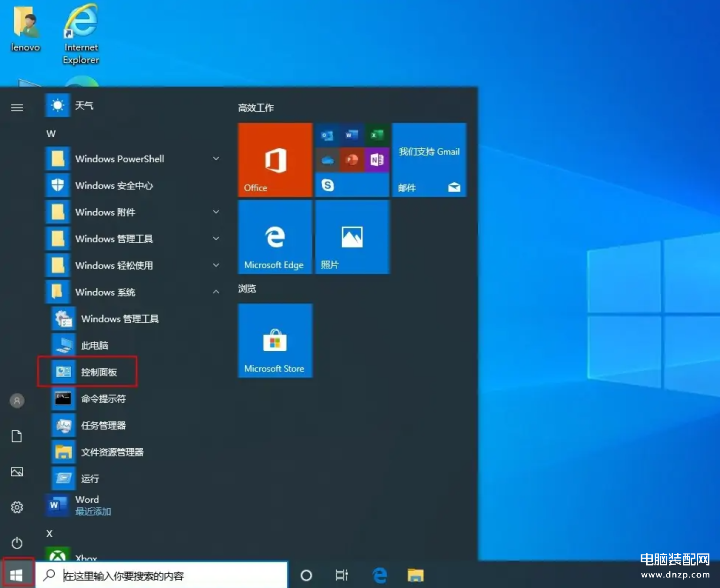This screenshot has height=588, width=720.
Task: Open 此电脑 (This PC) entry
Action: pyautogui.click(x=137, y=345)
